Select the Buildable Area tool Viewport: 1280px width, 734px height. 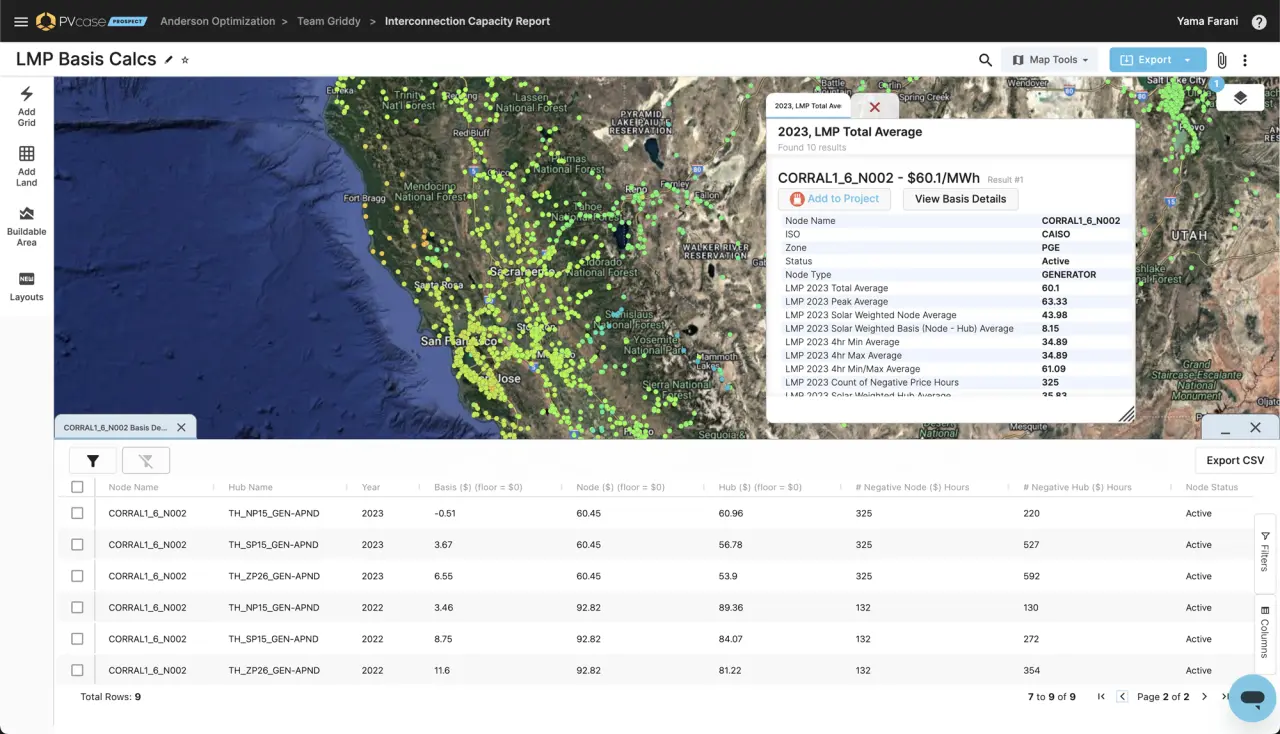pos(27,226)
